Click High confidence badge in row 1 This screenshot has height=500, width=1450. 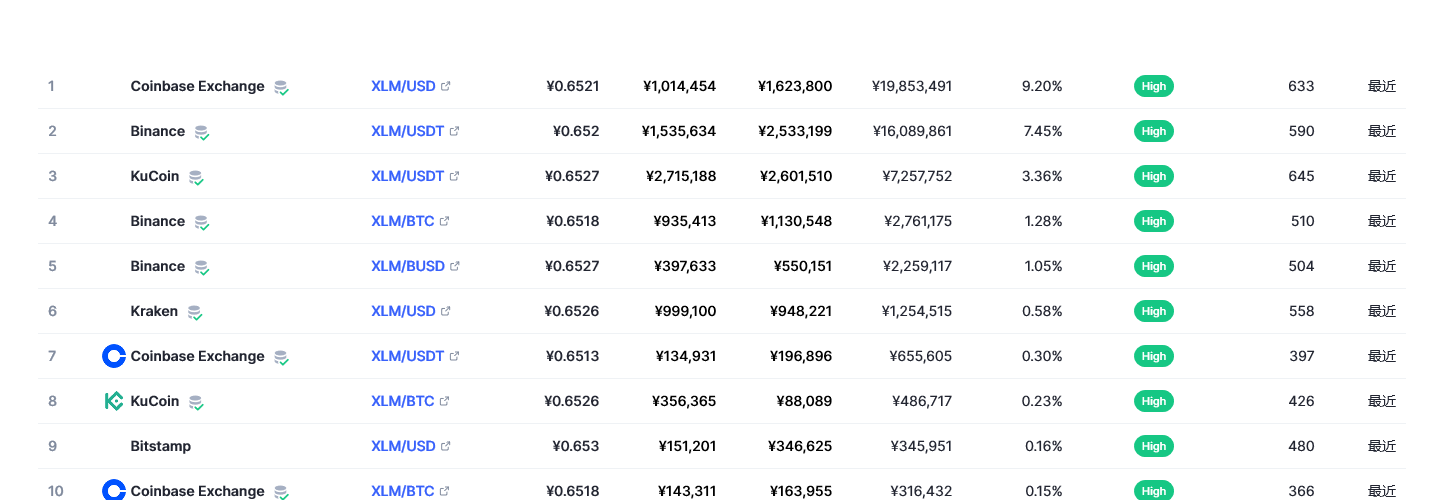coord(1154,86)
